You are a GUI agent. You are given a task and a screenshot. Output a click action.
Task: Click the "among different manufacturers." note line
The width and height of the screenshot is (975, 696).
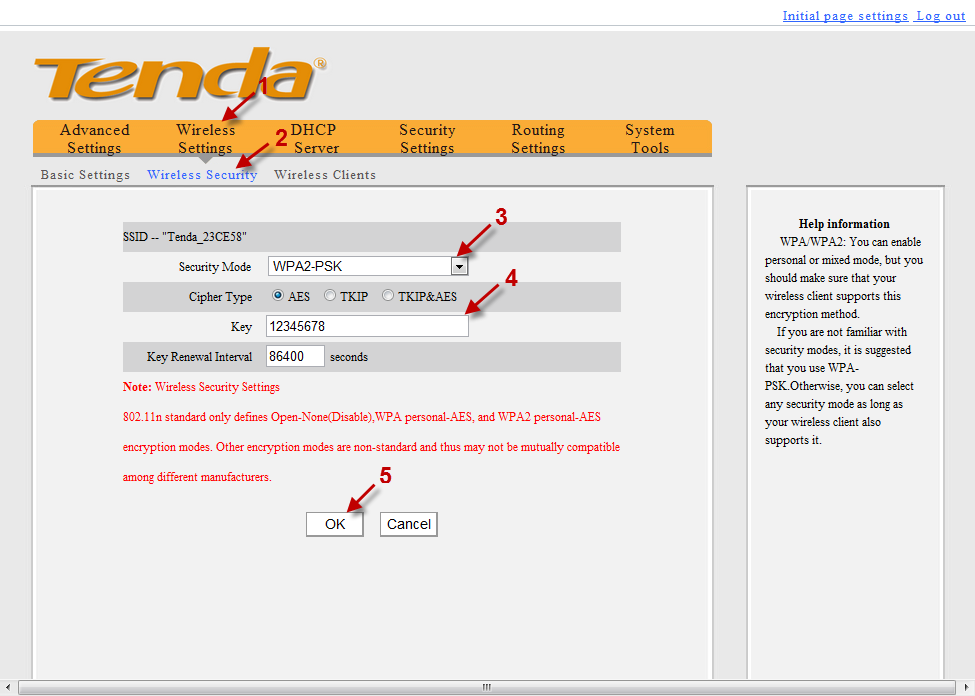(197, 477)
